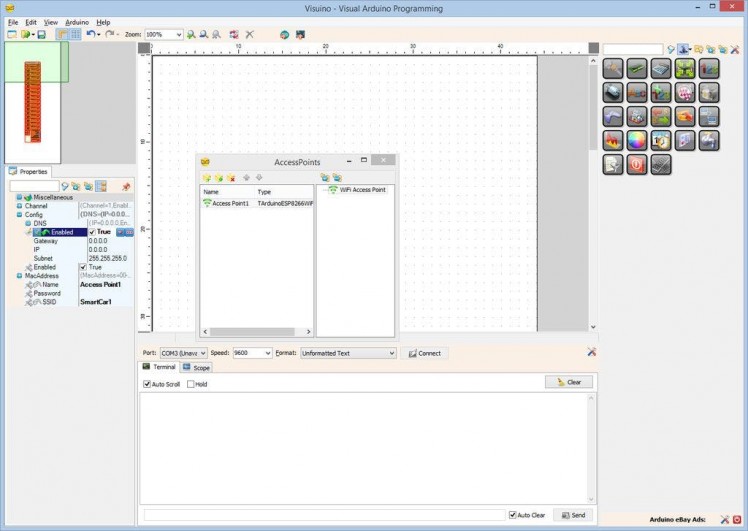The image size is (748, 531).
Task: Toggle the Auto Clear checkbox
Action: [513, 515]
